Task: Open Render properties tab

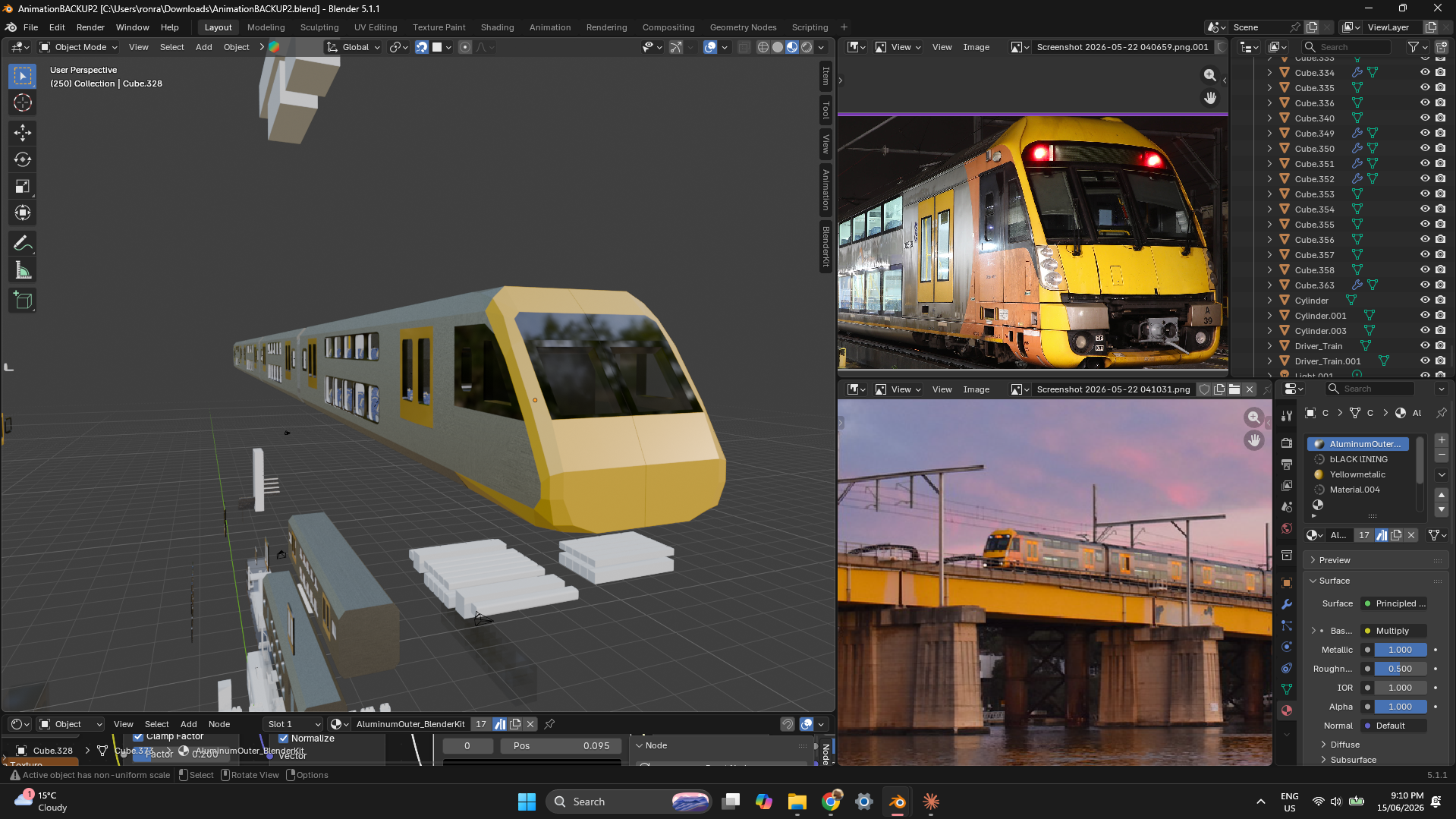Action: [1287, 443]
